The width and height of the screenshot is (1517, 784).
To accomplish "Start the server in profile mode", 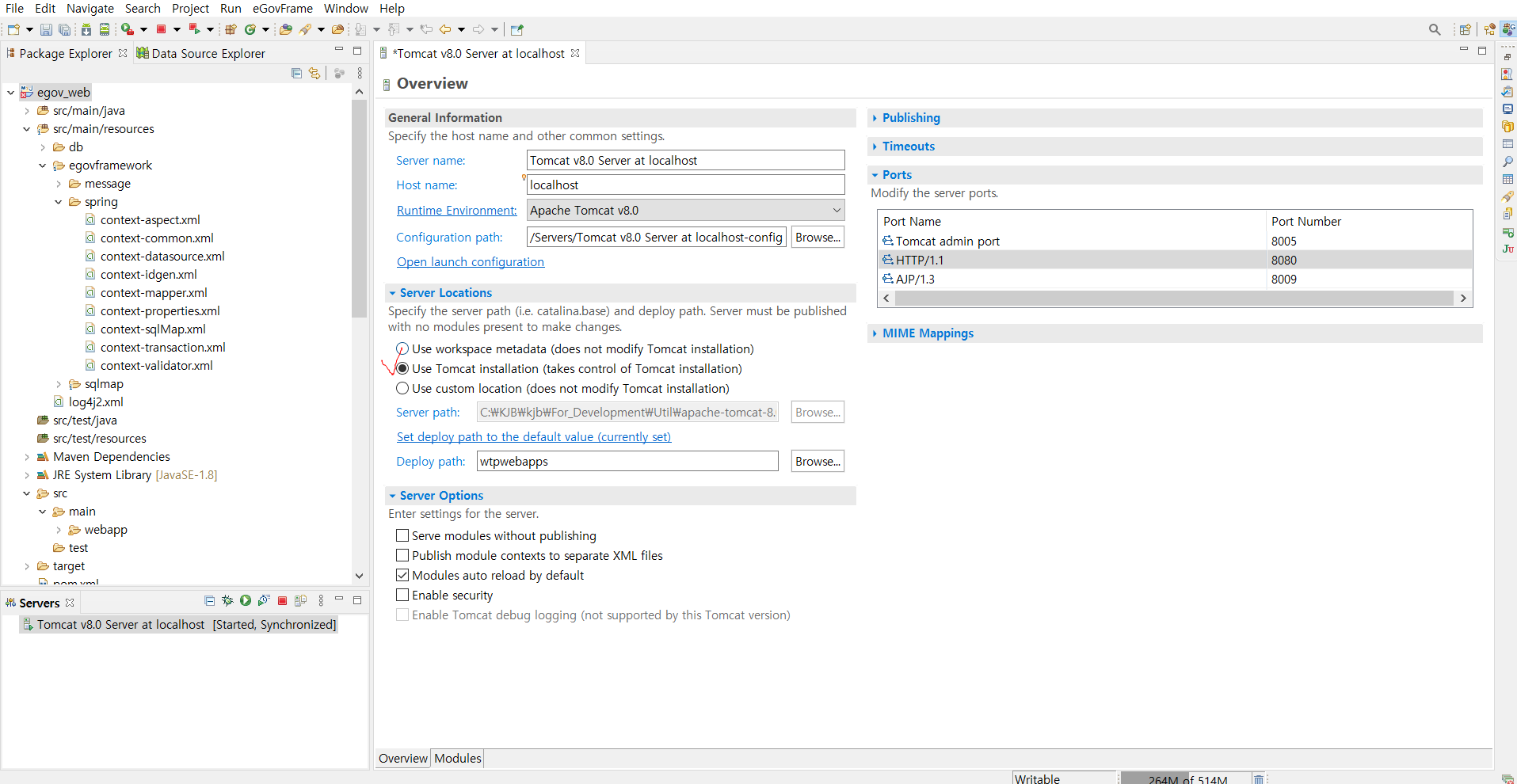I will [x=264, y=601].
